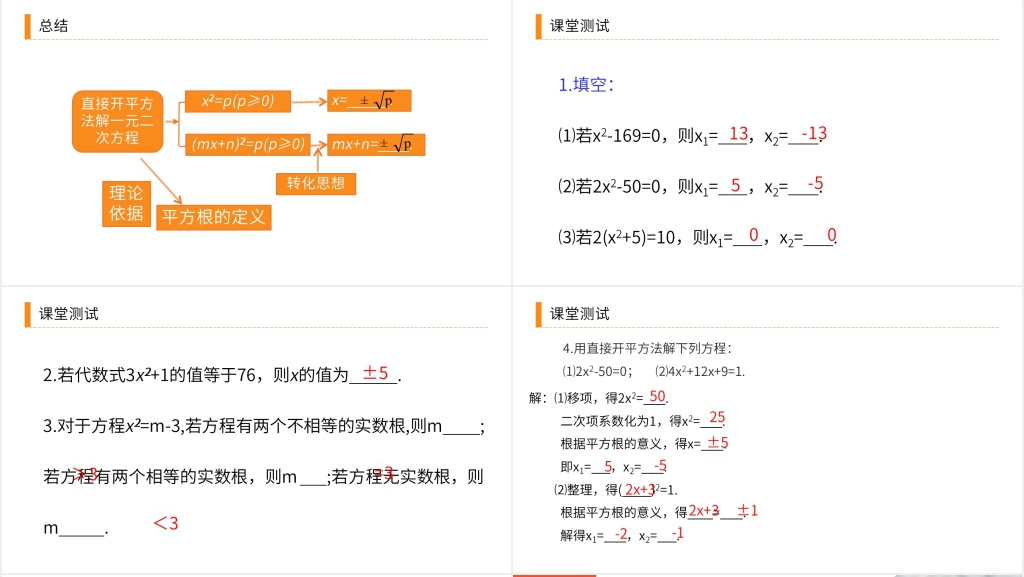Click the 即x₁= line
This screenshot has height=577, width=1024.
(x=613, y=467)
